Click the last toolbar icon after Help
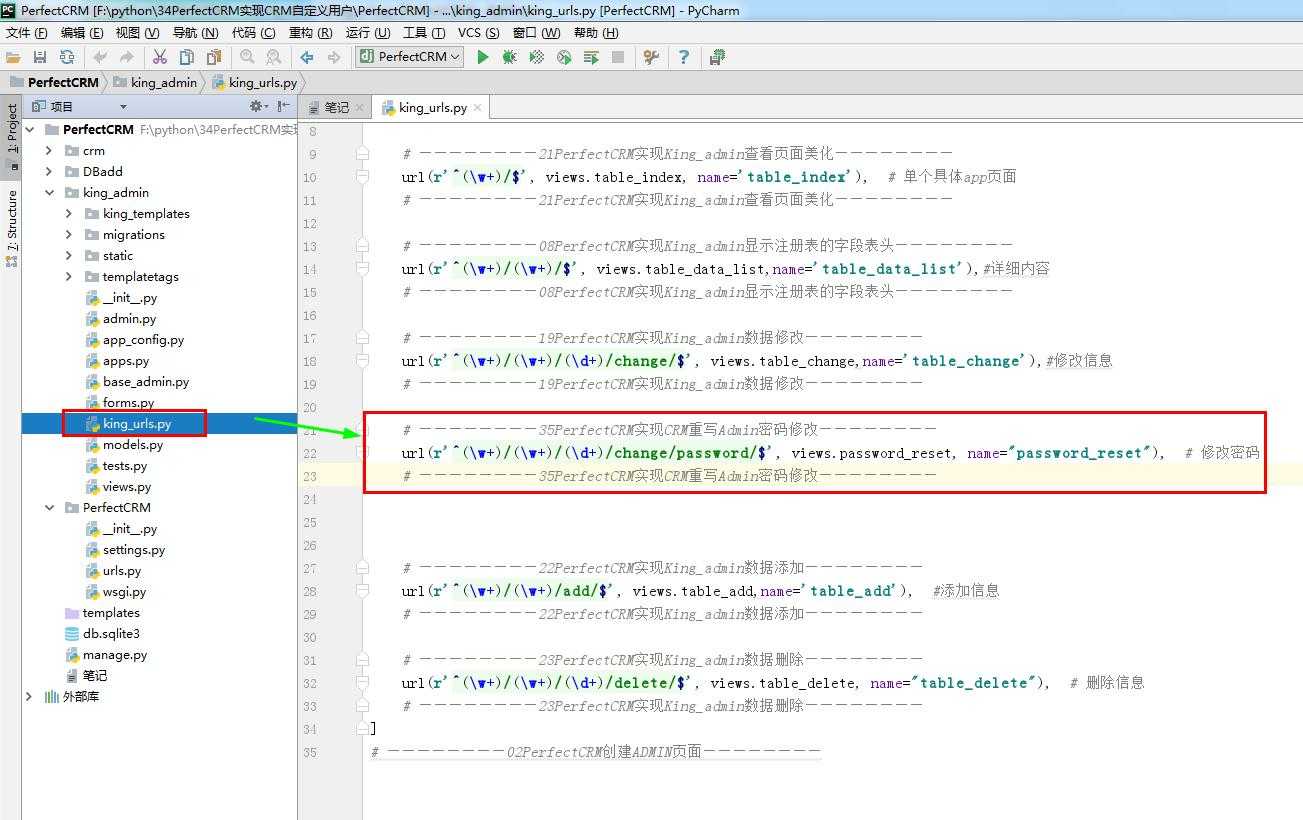 pyautogui.click(x=717, y=57)
